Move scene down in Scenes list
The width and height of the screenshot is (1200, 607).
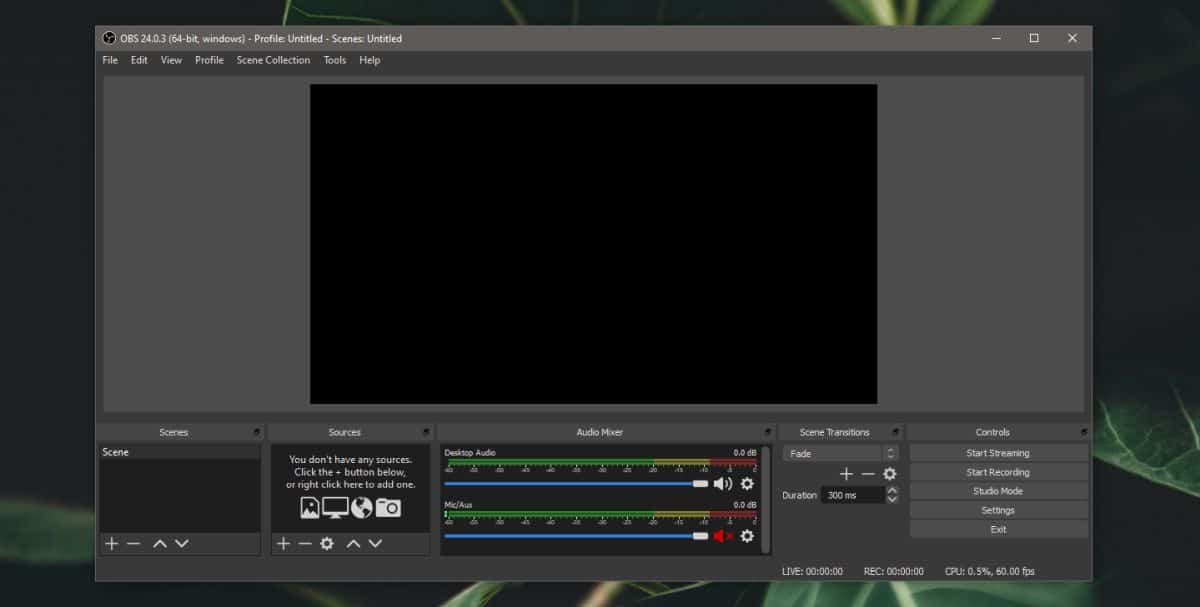point(181,543)
